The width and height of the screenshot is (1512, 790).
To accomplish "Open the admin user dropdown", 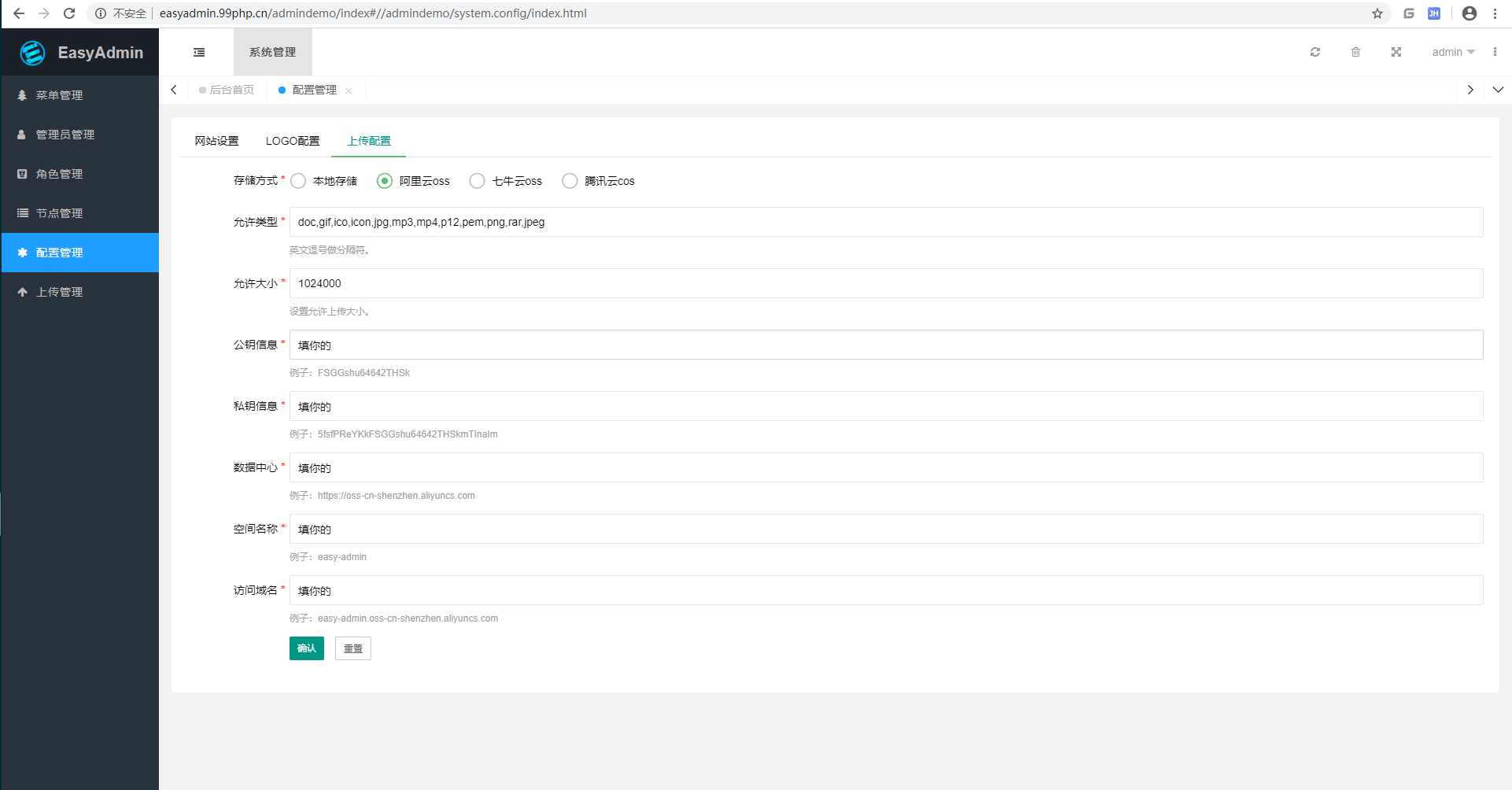I will pos(1452,52).
